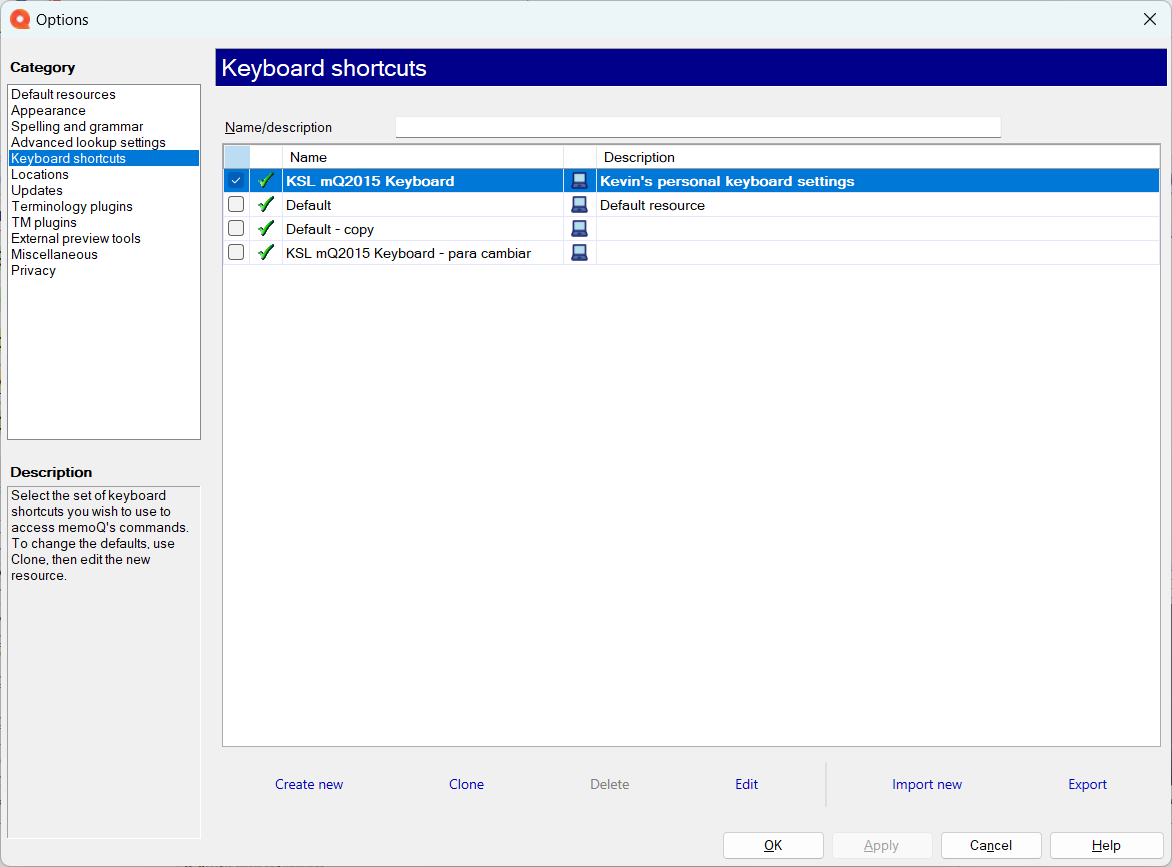Export the selected shortcut set
The height and width of the screenshot is (867, 1172).
pos(1087,784)
